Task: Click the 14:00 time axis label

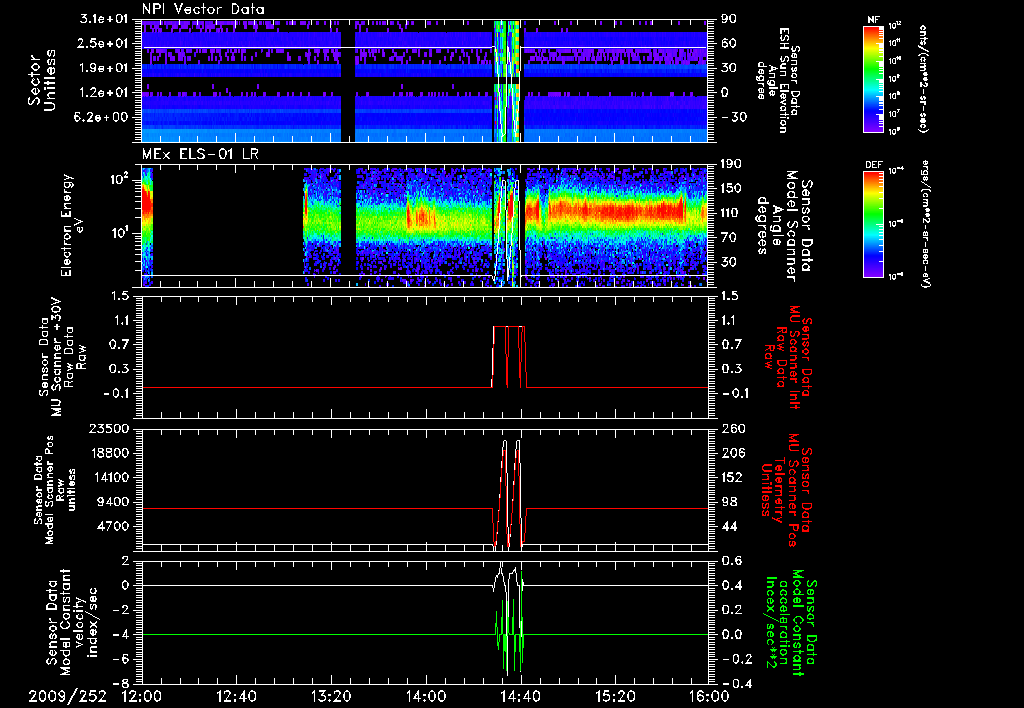Action: click(426, 696)
